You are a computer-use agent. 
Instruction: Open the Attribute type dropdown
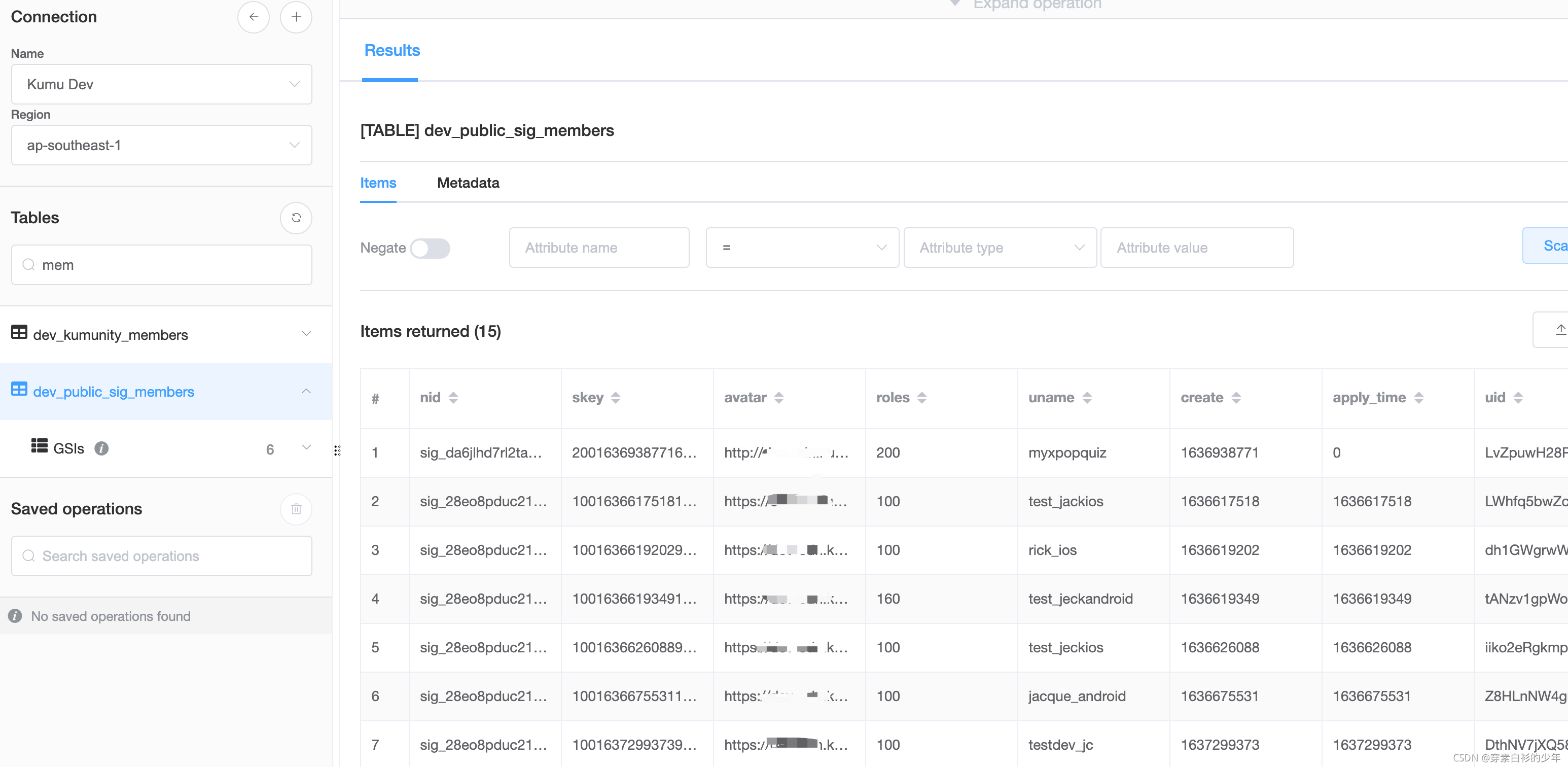pos(1000,248)
